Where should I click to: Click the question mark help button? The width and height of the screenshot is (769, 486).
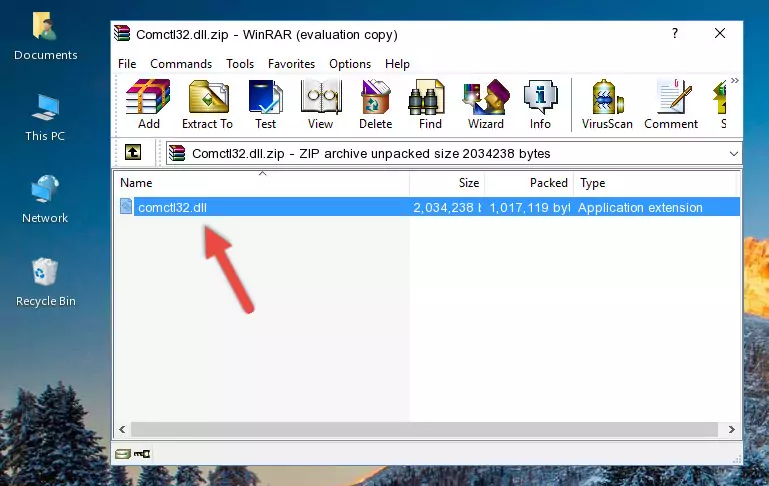click(x=675, y=33)
